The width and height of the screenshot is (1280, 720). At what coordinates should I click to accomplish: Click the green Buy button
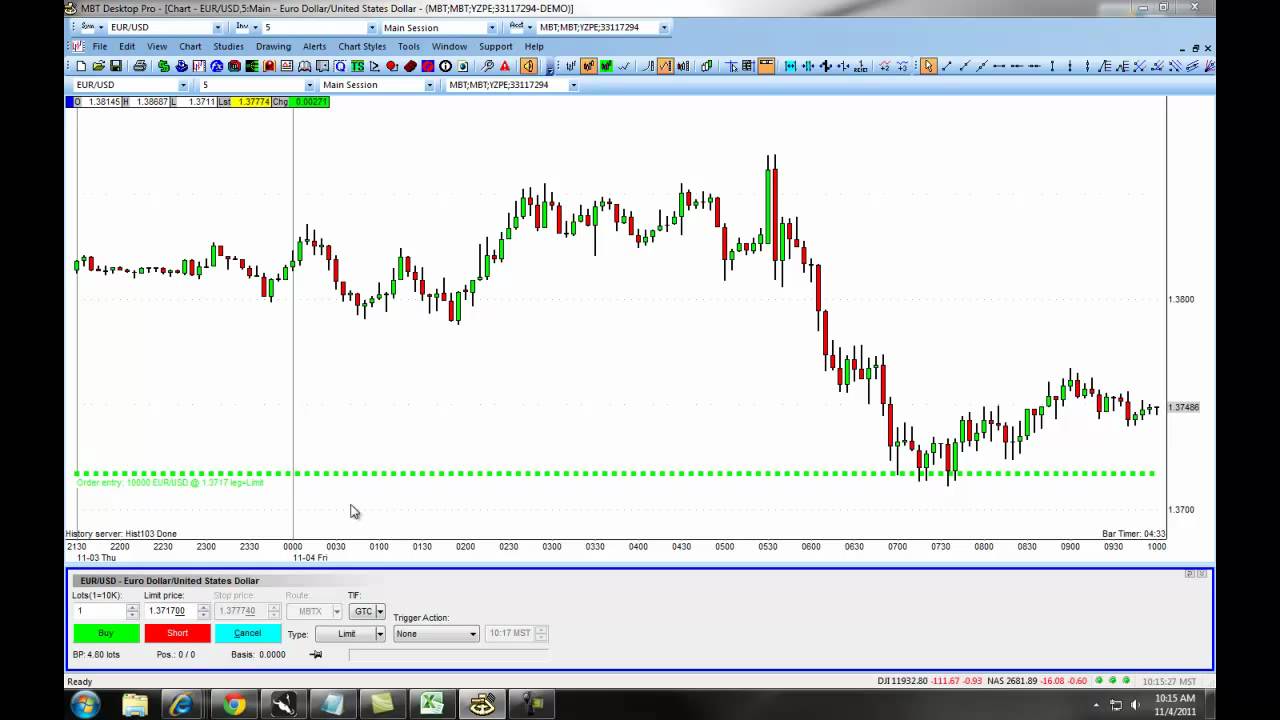(106, 633)
